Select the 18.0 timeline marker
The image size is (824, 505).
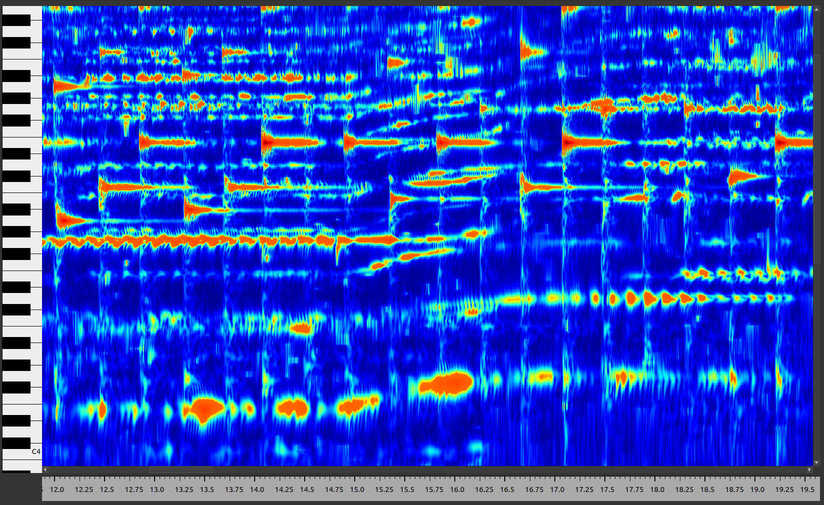click(657, 491)
